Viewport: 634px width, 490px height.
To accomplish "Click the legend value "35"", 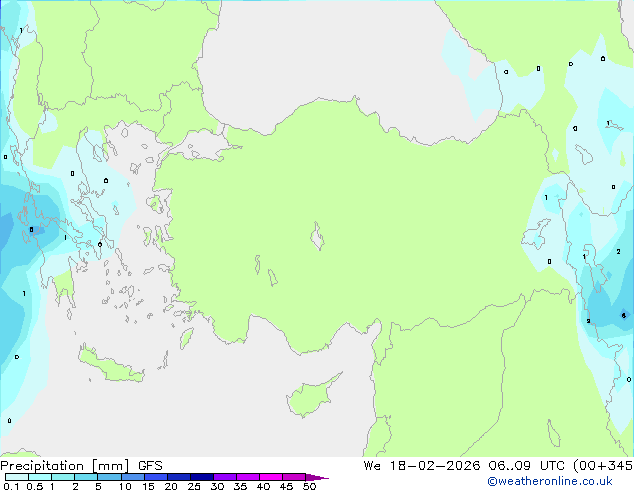I will [x=240, y=486].
